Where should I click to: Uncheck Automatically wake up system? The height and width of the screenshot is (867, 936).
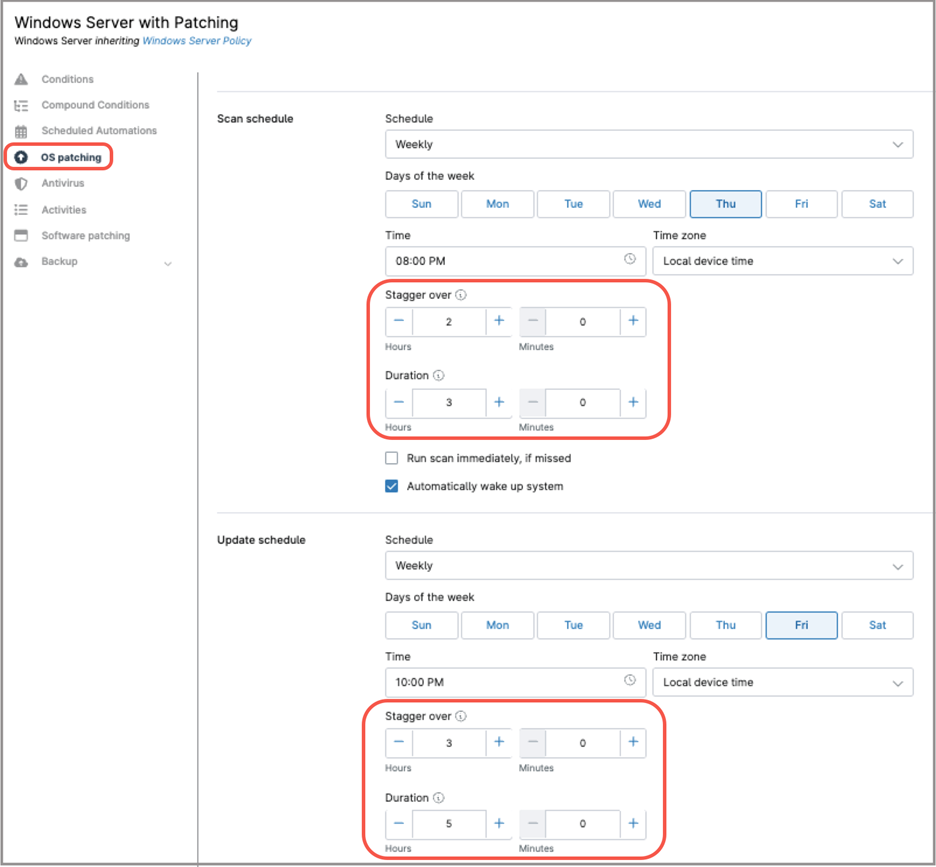(x=392, y=486)
